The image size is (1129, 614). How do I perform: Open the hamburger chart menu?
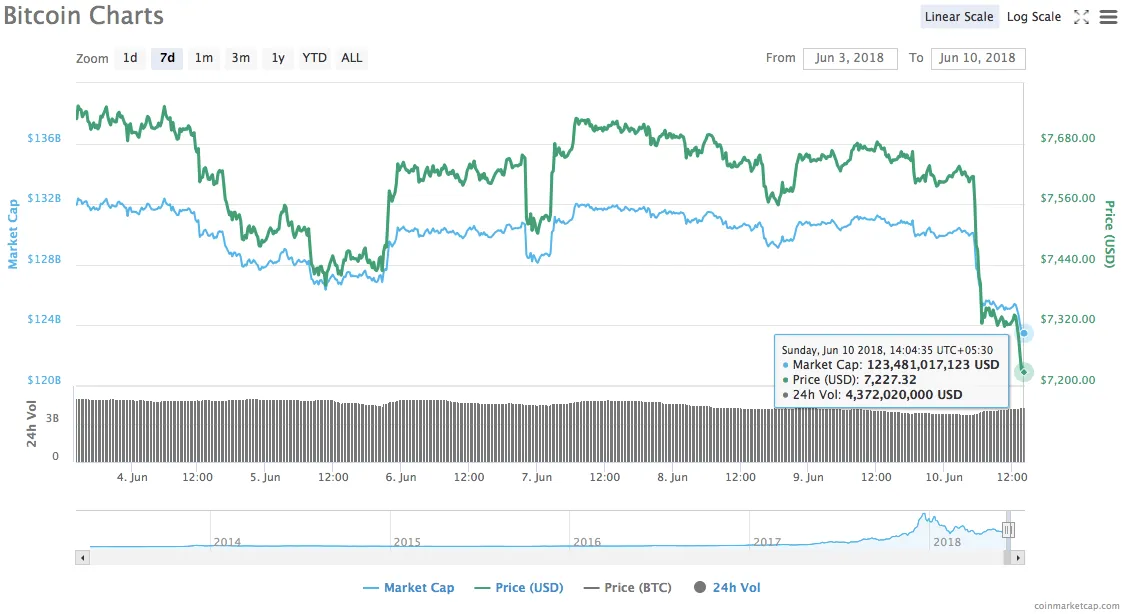click(x=1108, y=17)
